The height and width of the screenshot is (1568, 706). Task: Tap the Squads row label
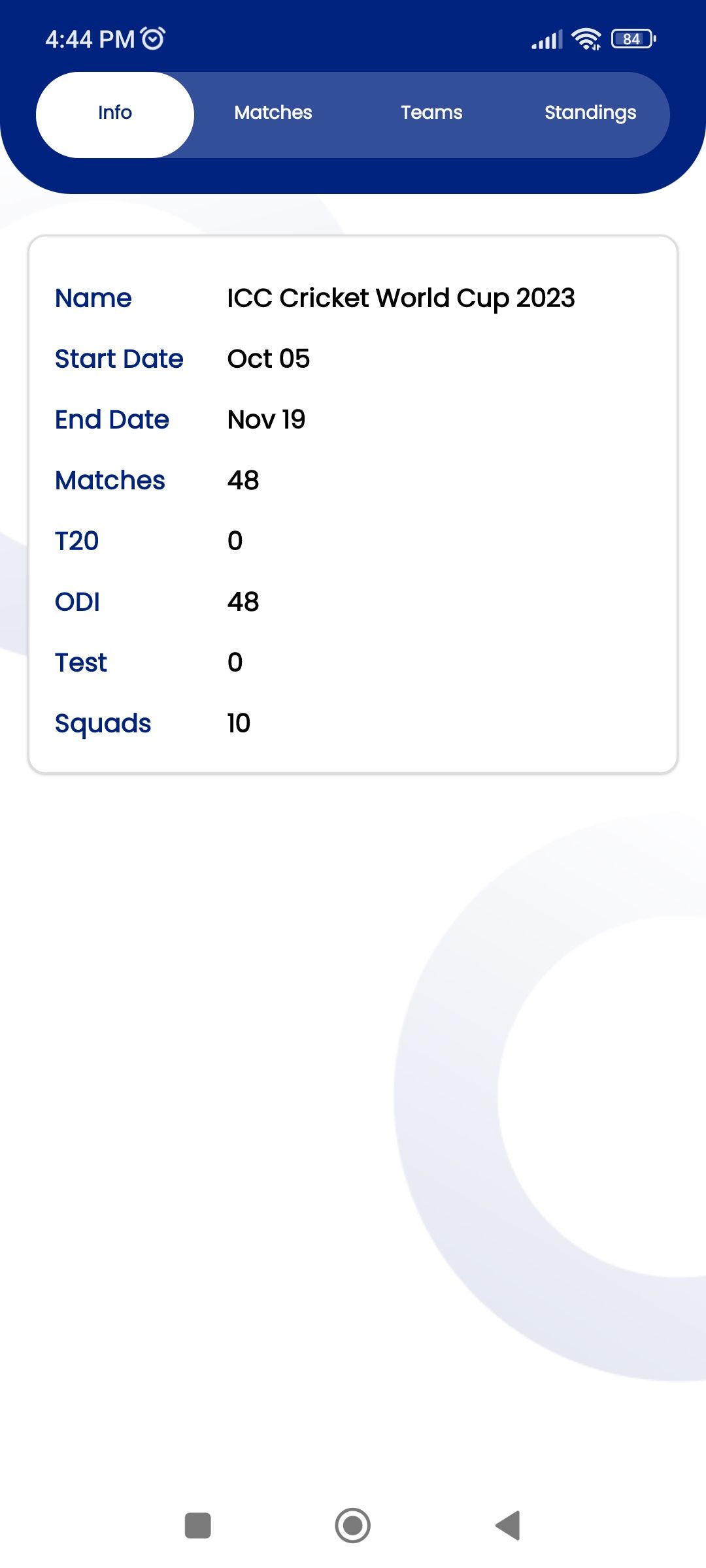click(x=103, y=723)
